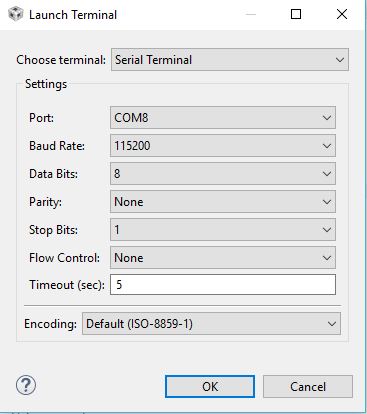
Task: Click the help question mark icon
Action: click(x=26, y=385)
